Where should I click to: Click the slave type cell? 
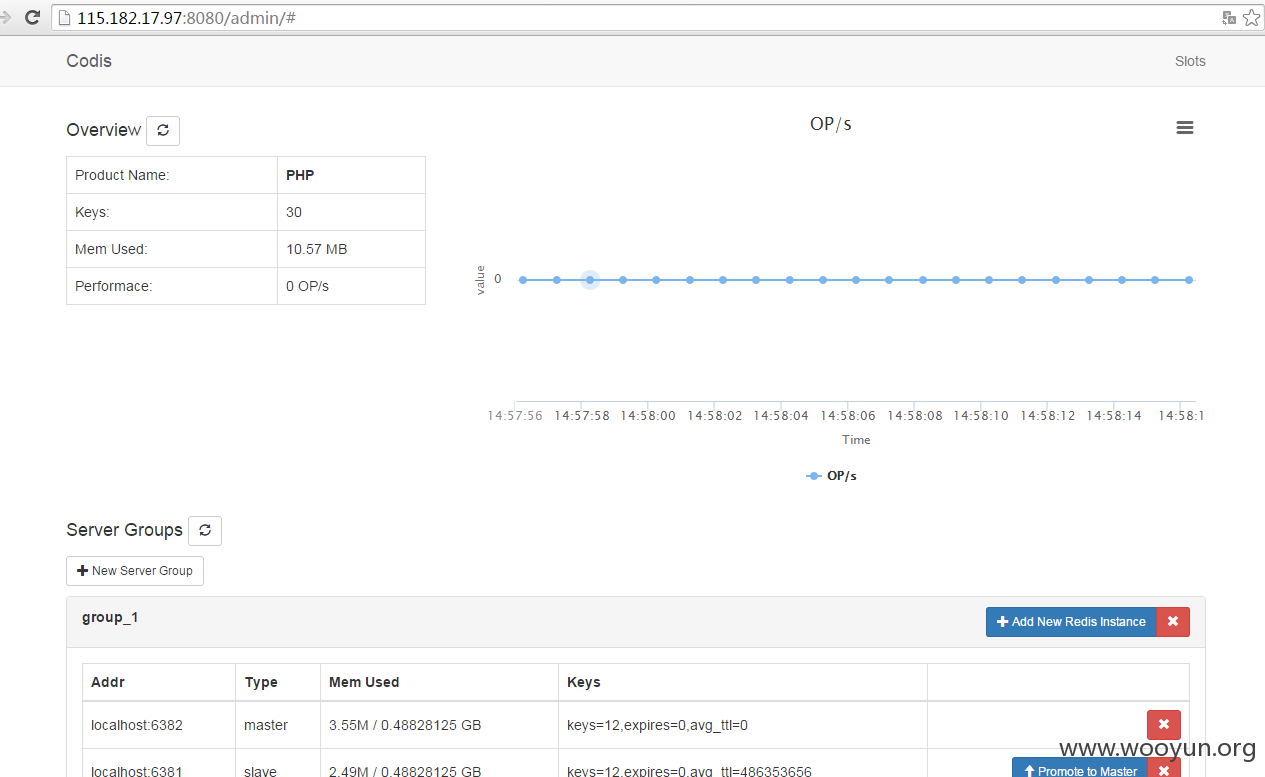click(x=278, y=764)
